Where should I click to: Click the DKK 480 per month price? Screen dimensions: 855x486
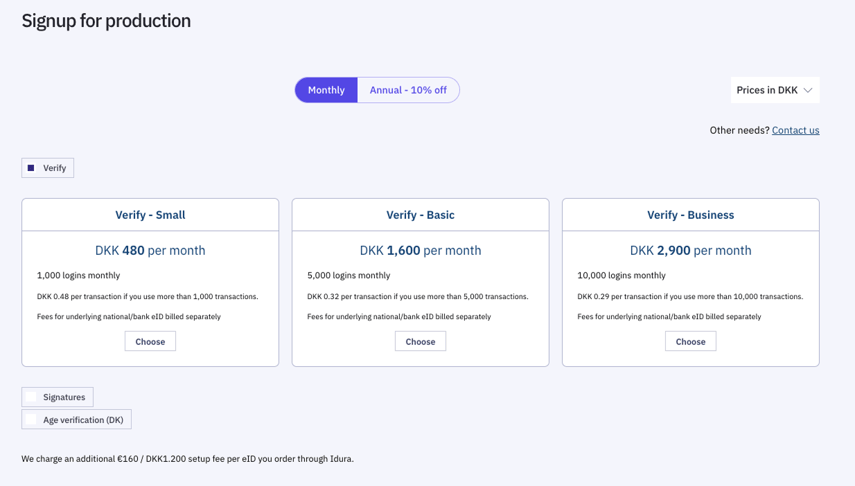click(150, 250)
